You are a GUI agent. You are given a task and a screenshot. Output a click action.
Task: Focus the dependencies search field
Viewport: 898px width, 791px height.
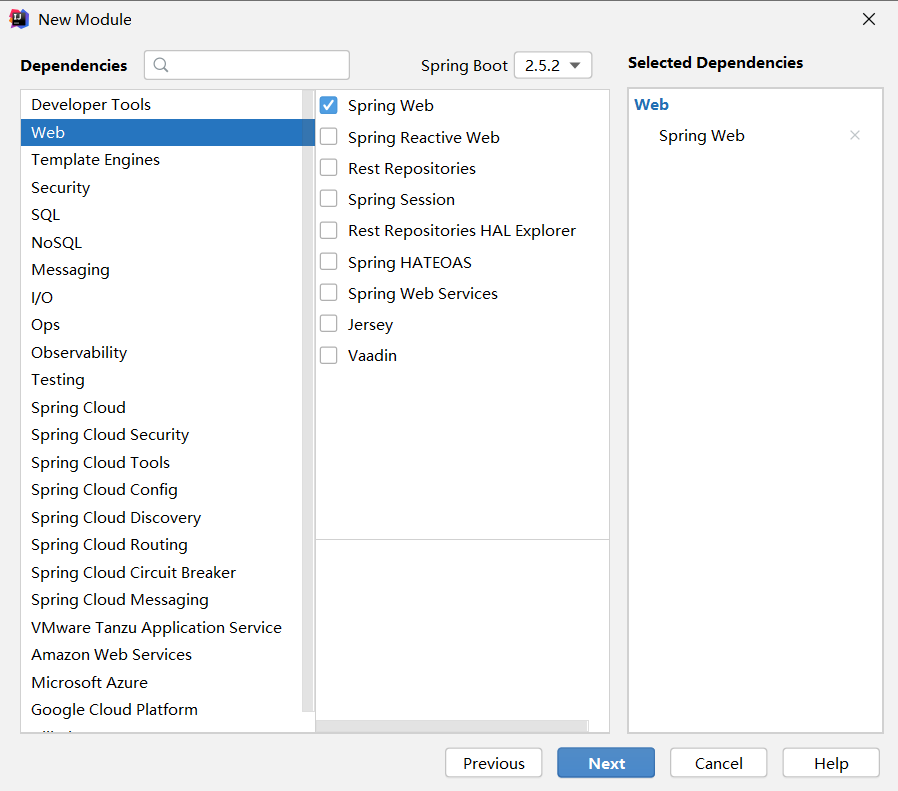247,65
